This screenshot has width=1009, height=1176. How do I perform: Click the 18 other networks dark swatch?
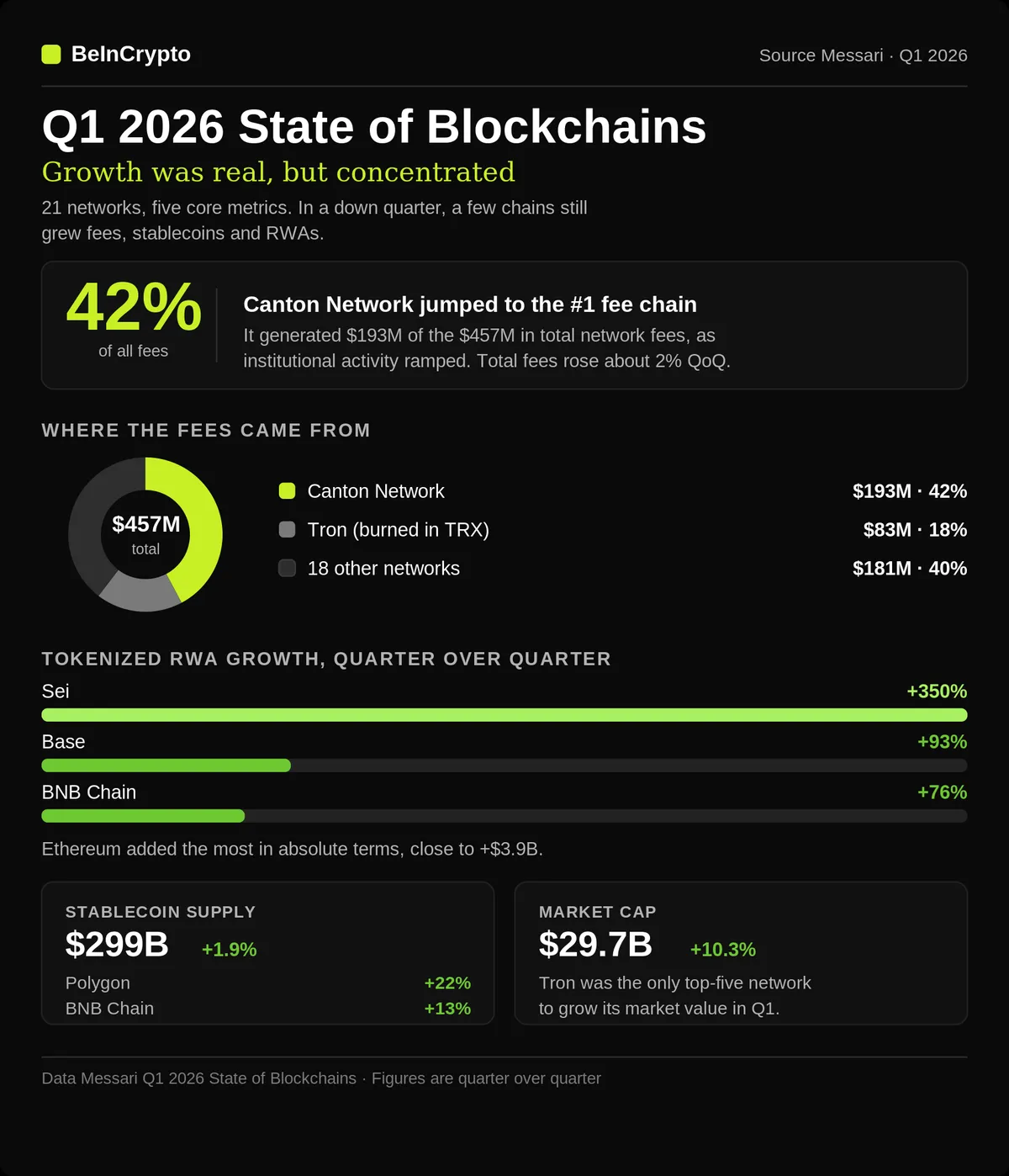[287, 569]
